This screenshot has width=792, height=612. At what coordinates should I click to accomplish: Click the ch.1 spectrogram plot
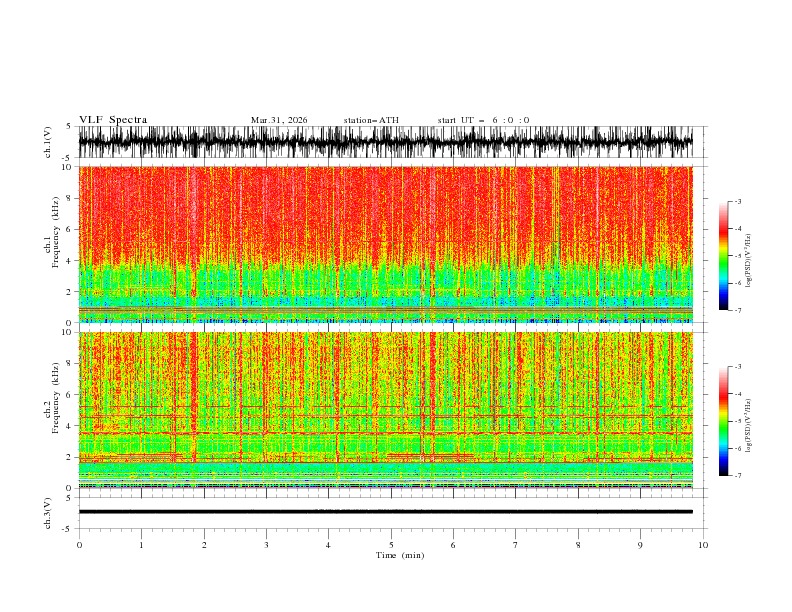[385, 244]
